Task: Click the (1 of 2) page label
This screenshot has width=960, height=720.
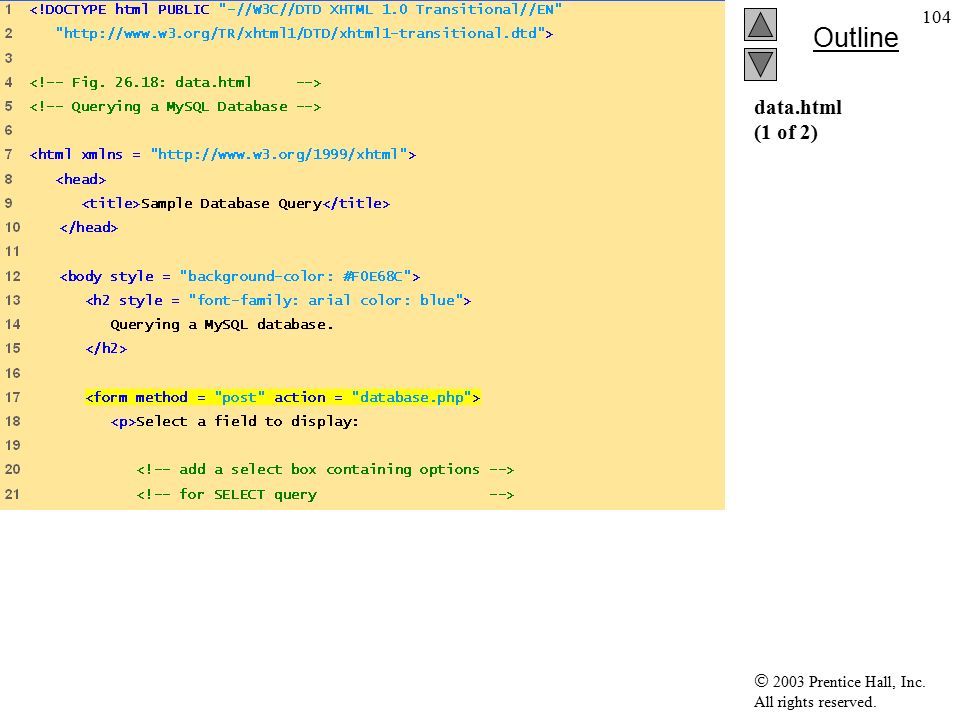Action: click(x=786, y=132)
